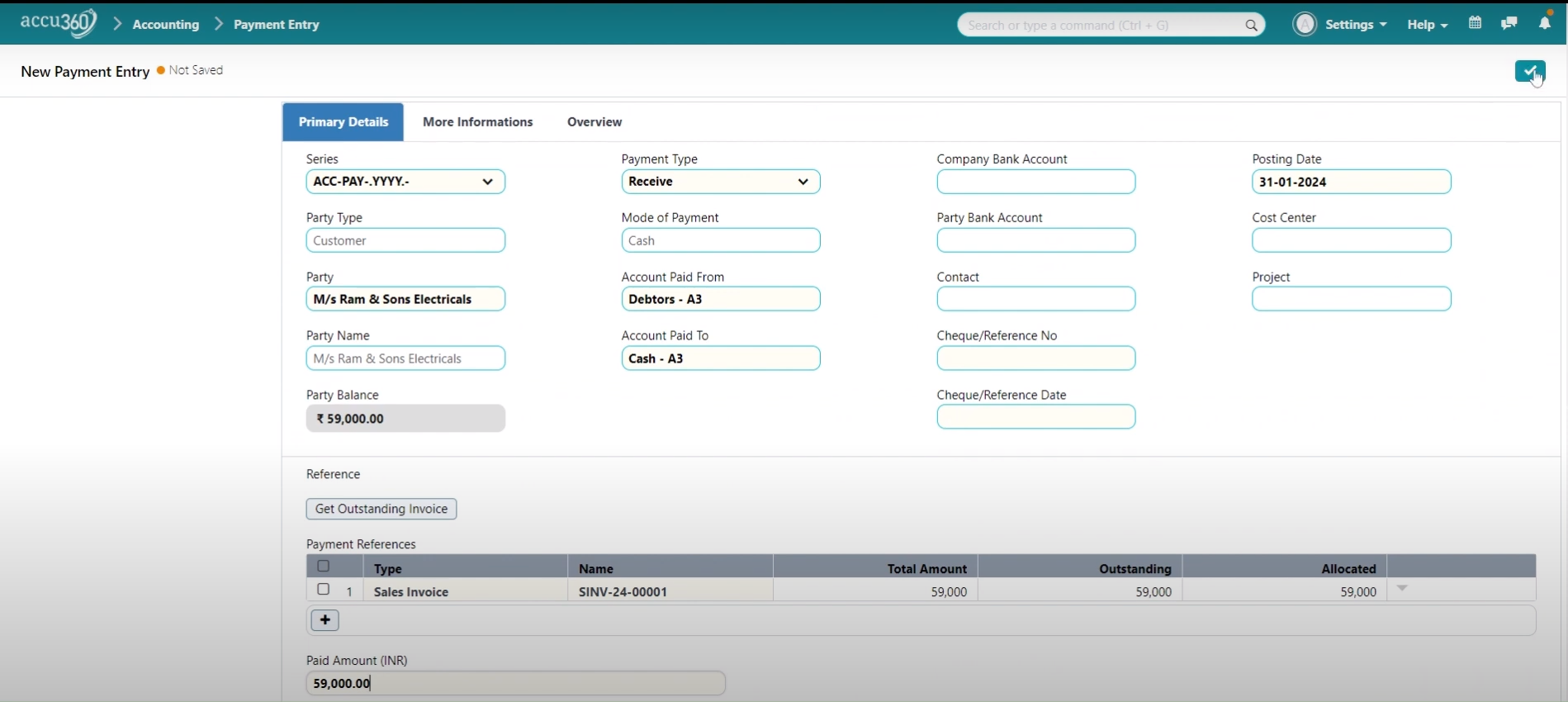Click the Mode of Payment field

pyautogui.click(x=721, y=240)
